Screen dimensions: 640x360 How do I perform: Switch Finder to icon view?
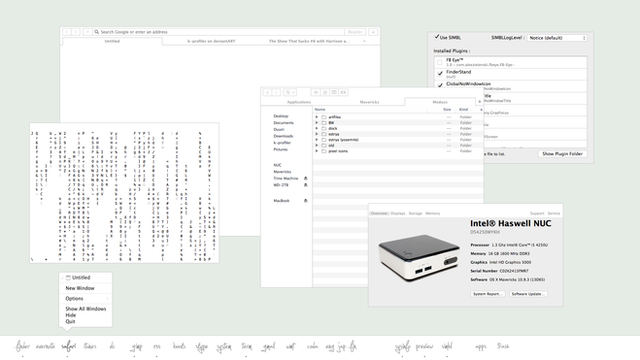tap(316, 92)
